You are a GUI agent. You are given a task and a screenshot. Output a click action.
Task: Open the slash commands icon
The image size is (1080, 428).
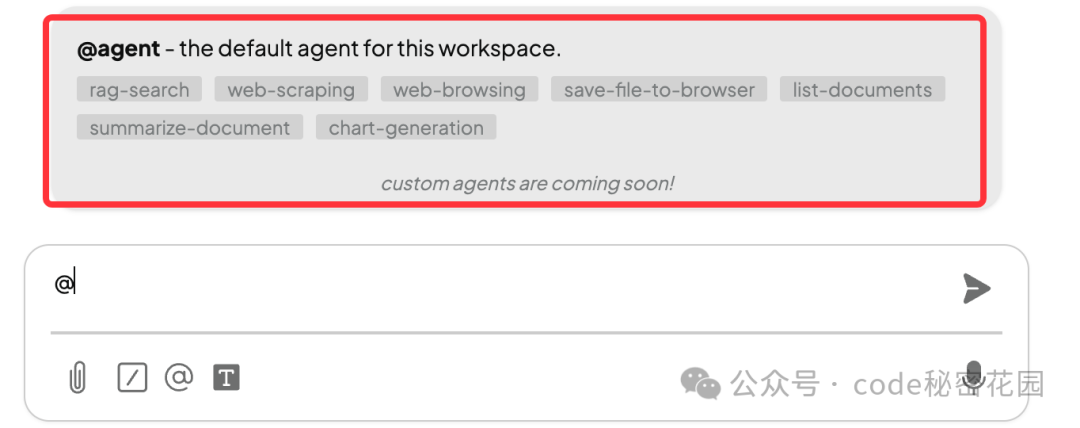click(132, 378)
